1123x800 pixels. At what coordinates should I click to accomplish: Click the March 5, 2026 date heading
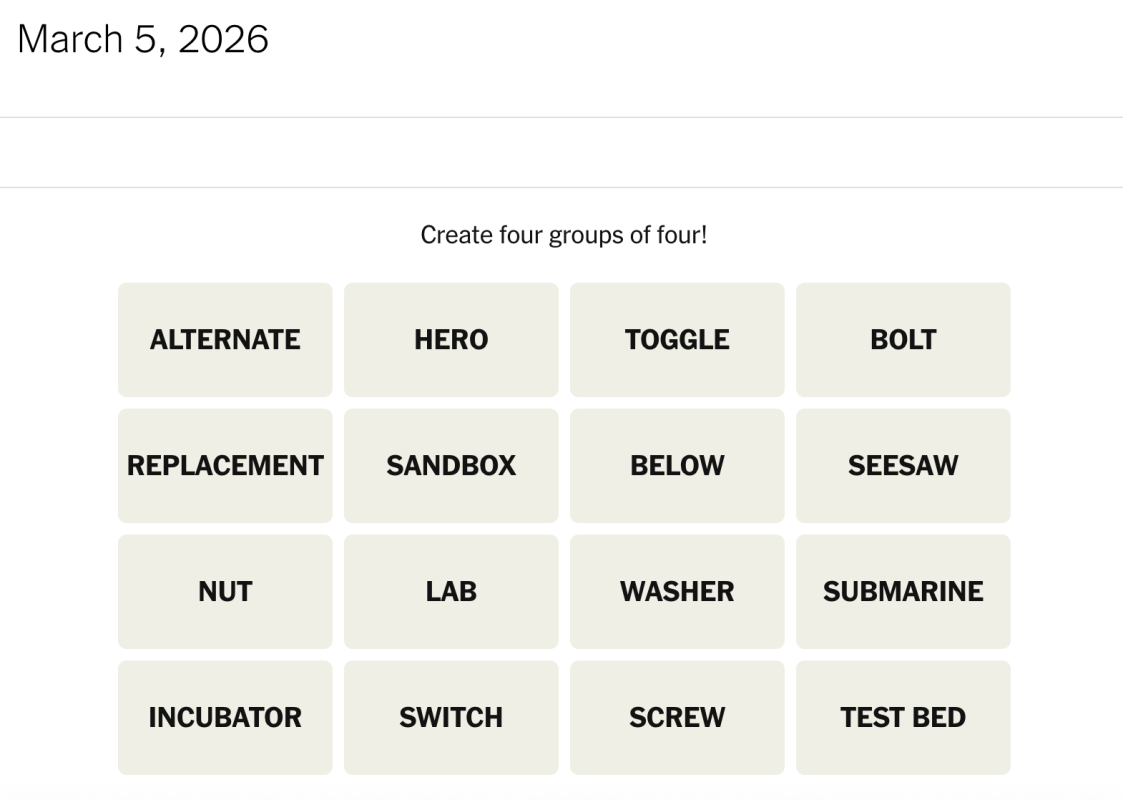click(x=144, y=39)
